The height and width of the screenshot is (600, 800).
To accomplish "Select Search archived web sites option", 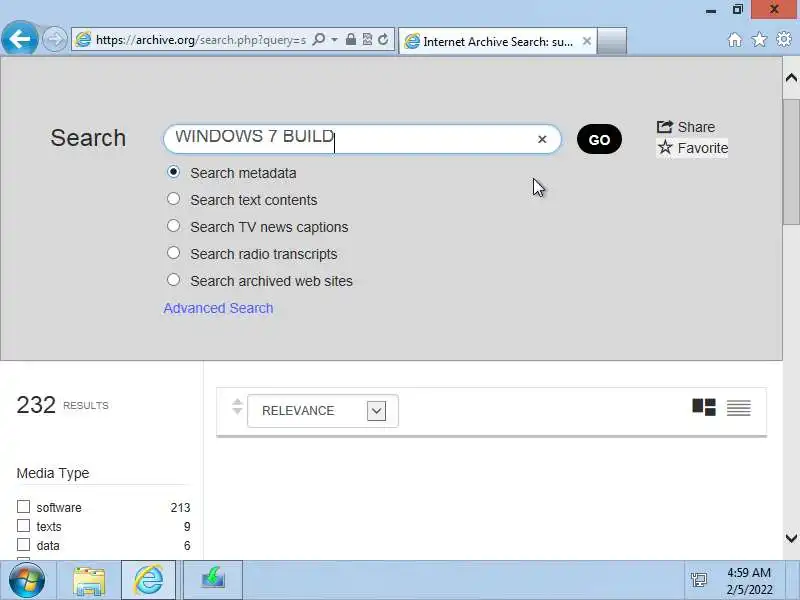I will (173, 280).
